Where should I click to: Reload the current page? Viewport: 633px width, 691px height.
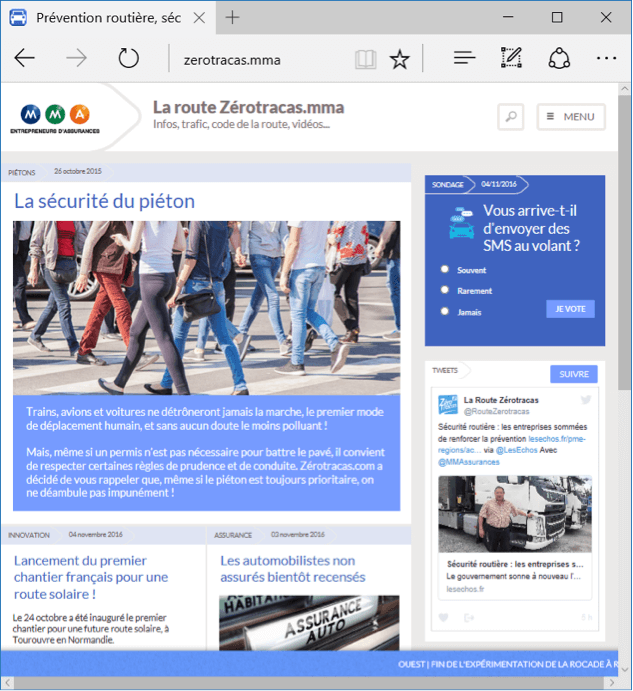pyautogui.click(x=128, y=58)
